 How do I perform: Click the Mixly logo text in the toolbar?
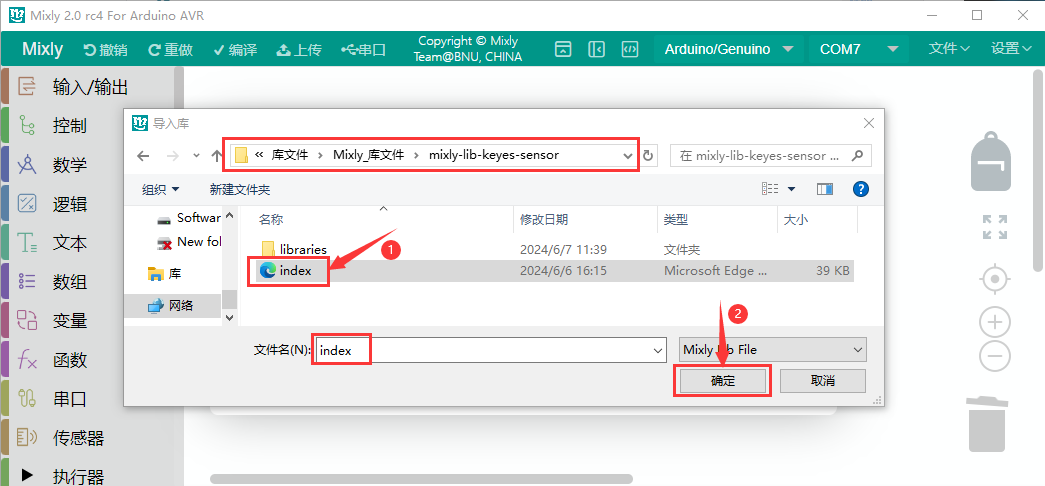[43, 49]
